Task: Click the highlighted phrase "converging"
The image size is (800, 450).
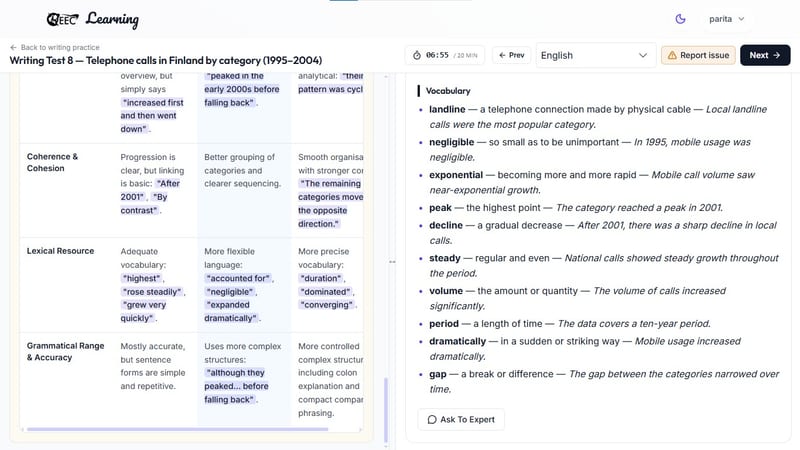Action: pyautogui.click(x=327, y=305)
